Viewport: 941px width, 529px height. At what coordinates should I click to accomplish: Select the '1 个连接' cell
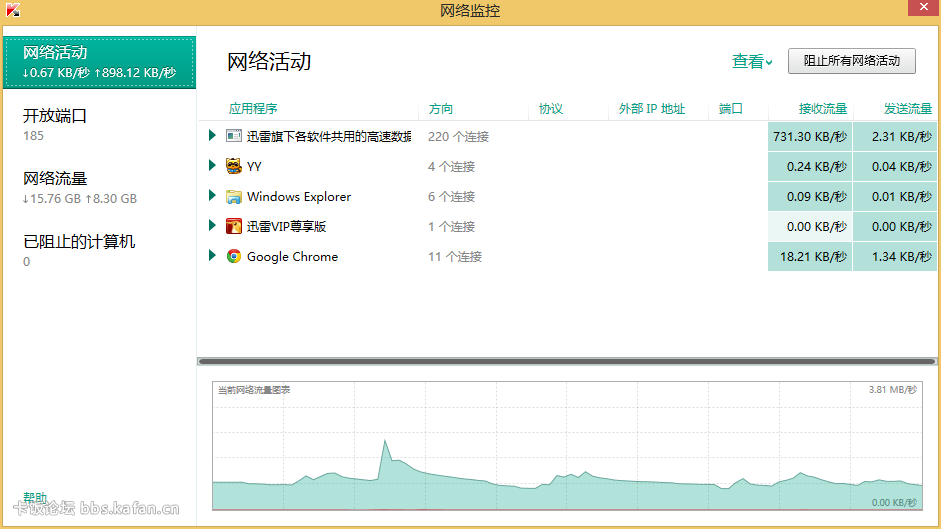[451, 227]
